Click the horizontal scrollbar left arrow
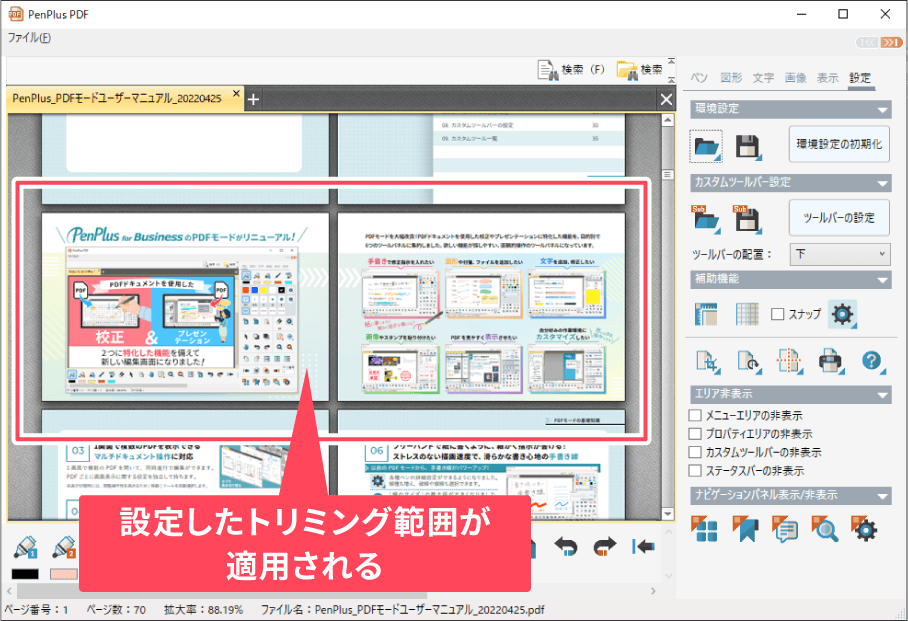This screenshot has height=621, width=908. point(9,591)
